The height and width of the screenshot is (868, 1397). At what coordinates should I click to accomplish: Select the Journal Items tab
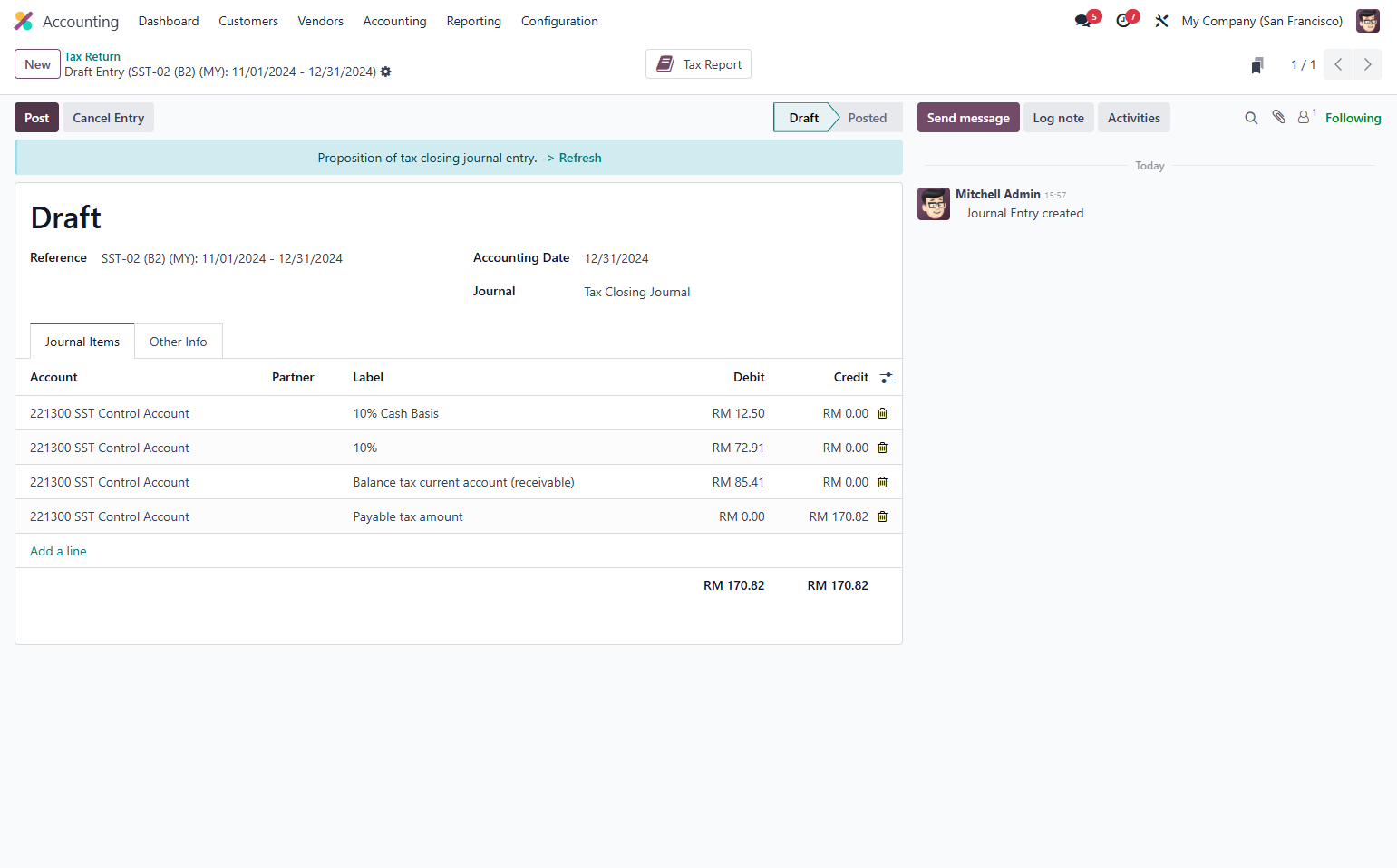coord(82,342)
